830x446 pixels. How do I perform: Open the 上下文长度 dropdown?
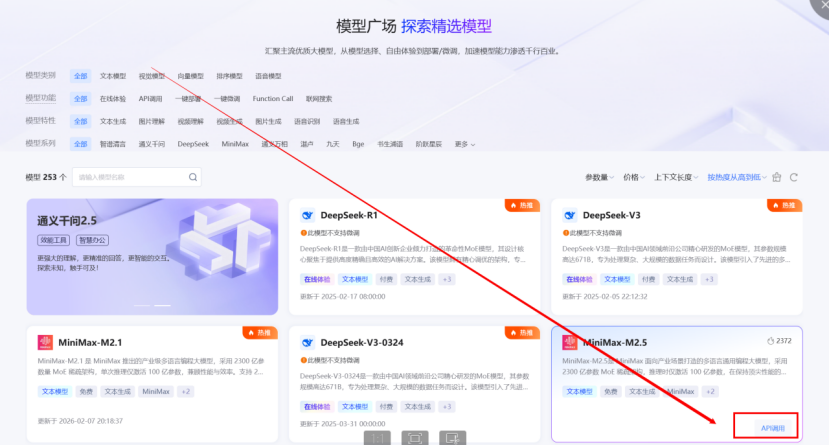click(676, 177)
